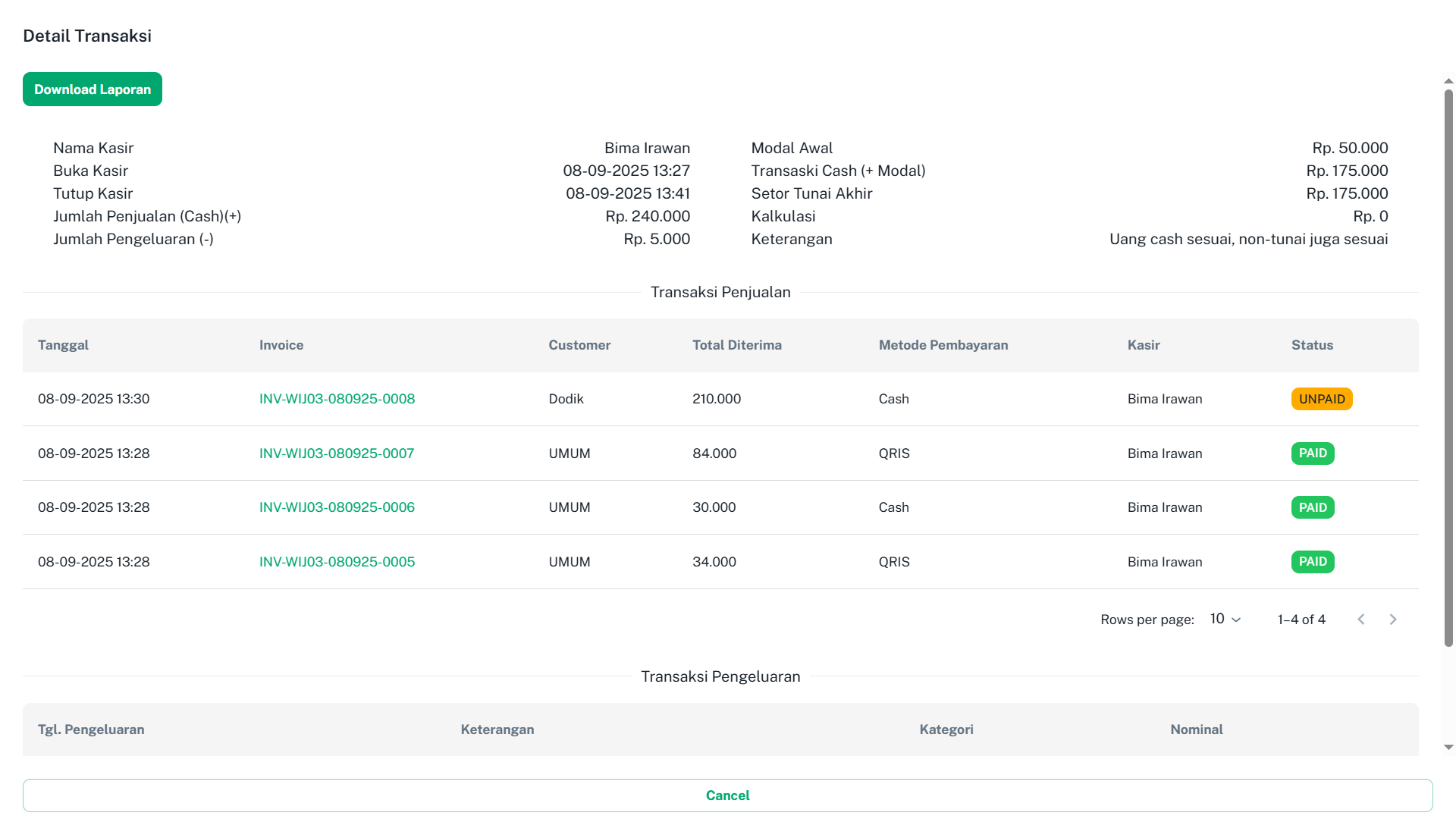Click the UNPAID status badge
The height and width of the screenshot is (819, 1456).
[x=1321, y=399]
